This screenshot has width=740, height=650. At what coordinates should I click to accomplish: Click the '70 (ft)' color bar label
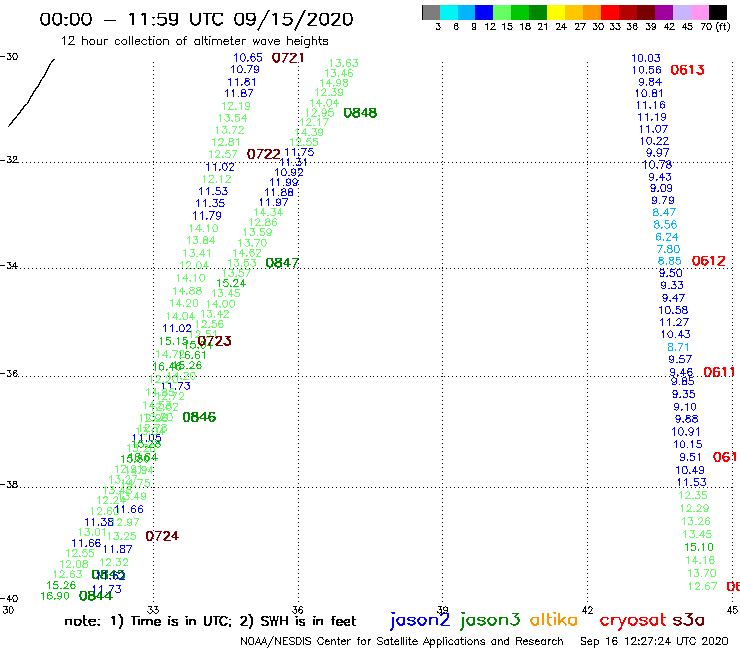pyautogui.click(x=715, y=27)
